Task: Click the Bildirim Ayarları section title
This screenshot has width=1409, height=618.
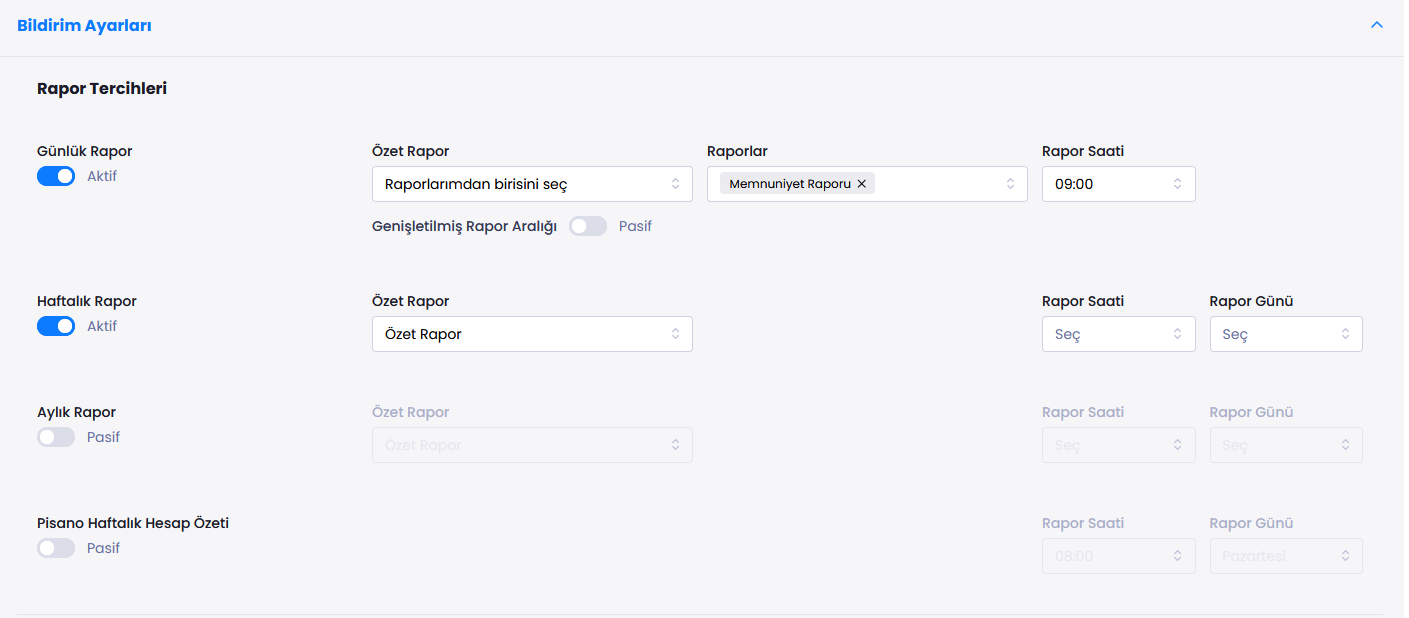Action: click(x=85, y=26)
